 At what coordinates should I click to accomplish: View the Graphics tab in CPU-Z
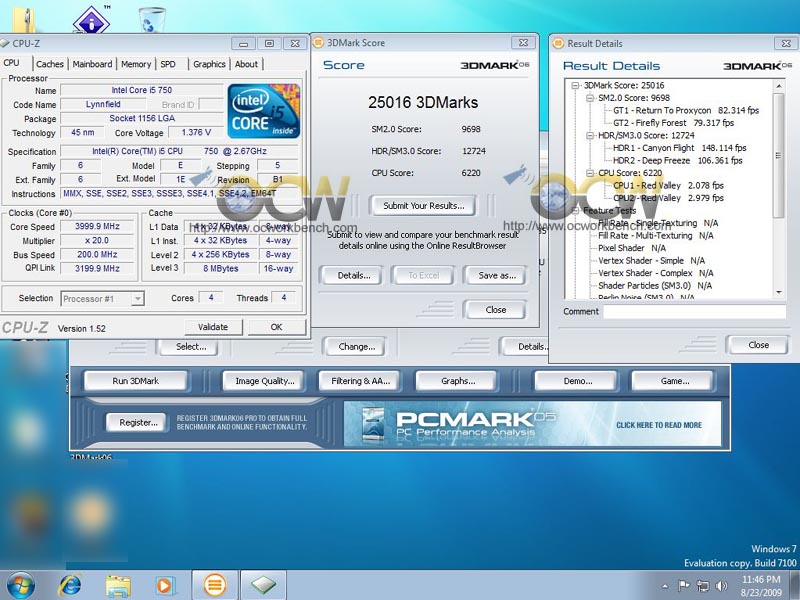[209, 64]
